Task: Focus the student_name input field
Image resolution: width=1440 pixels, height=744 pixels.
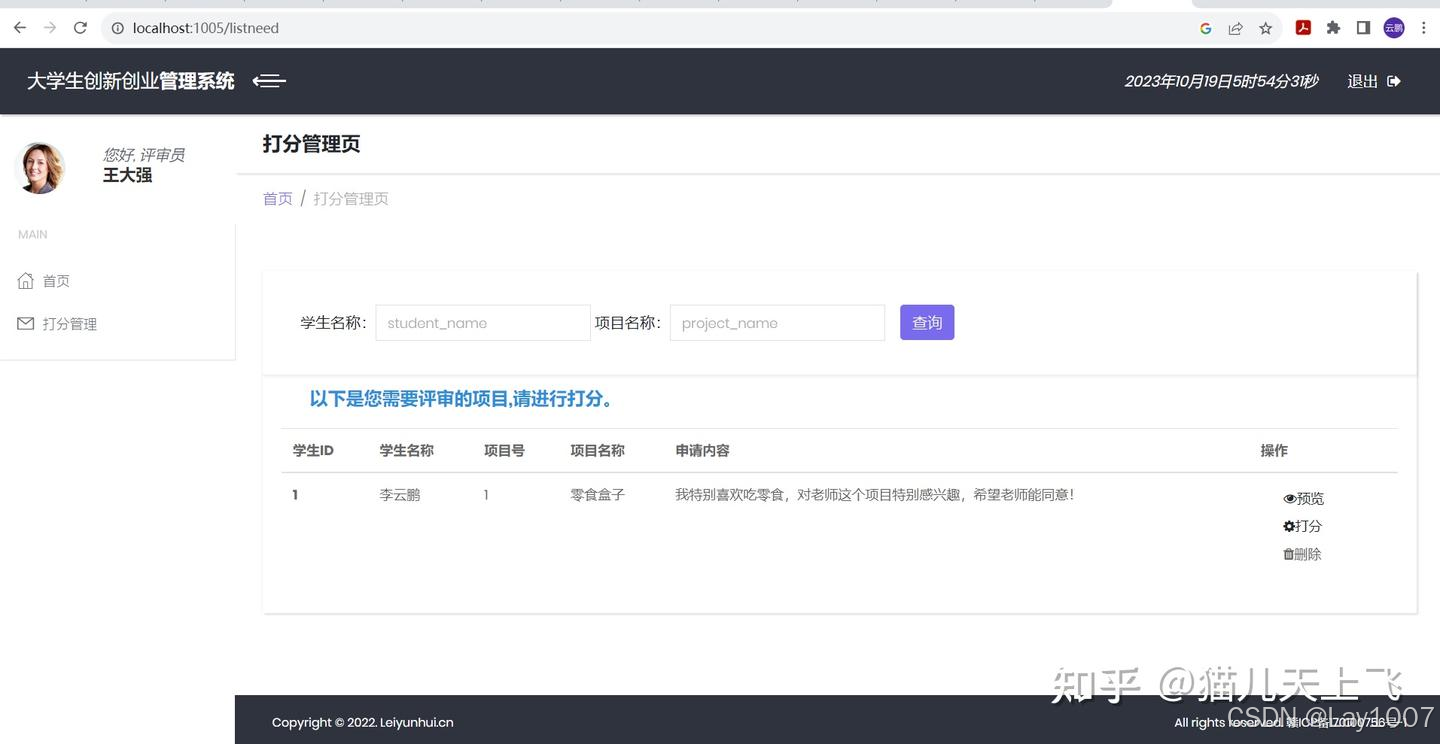Action: click(x=483, y=323)
